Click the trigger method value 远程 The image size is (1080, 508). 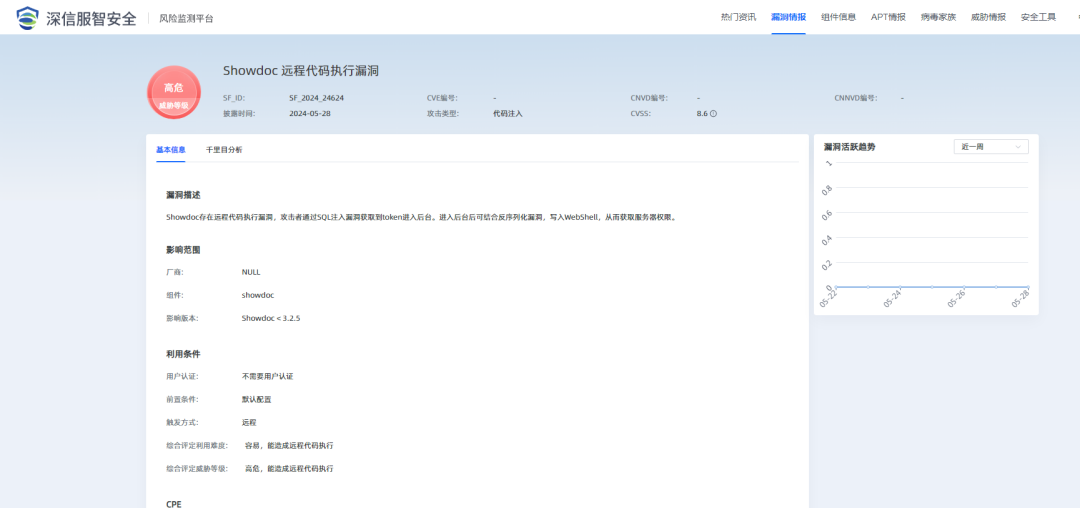(249, 423)
